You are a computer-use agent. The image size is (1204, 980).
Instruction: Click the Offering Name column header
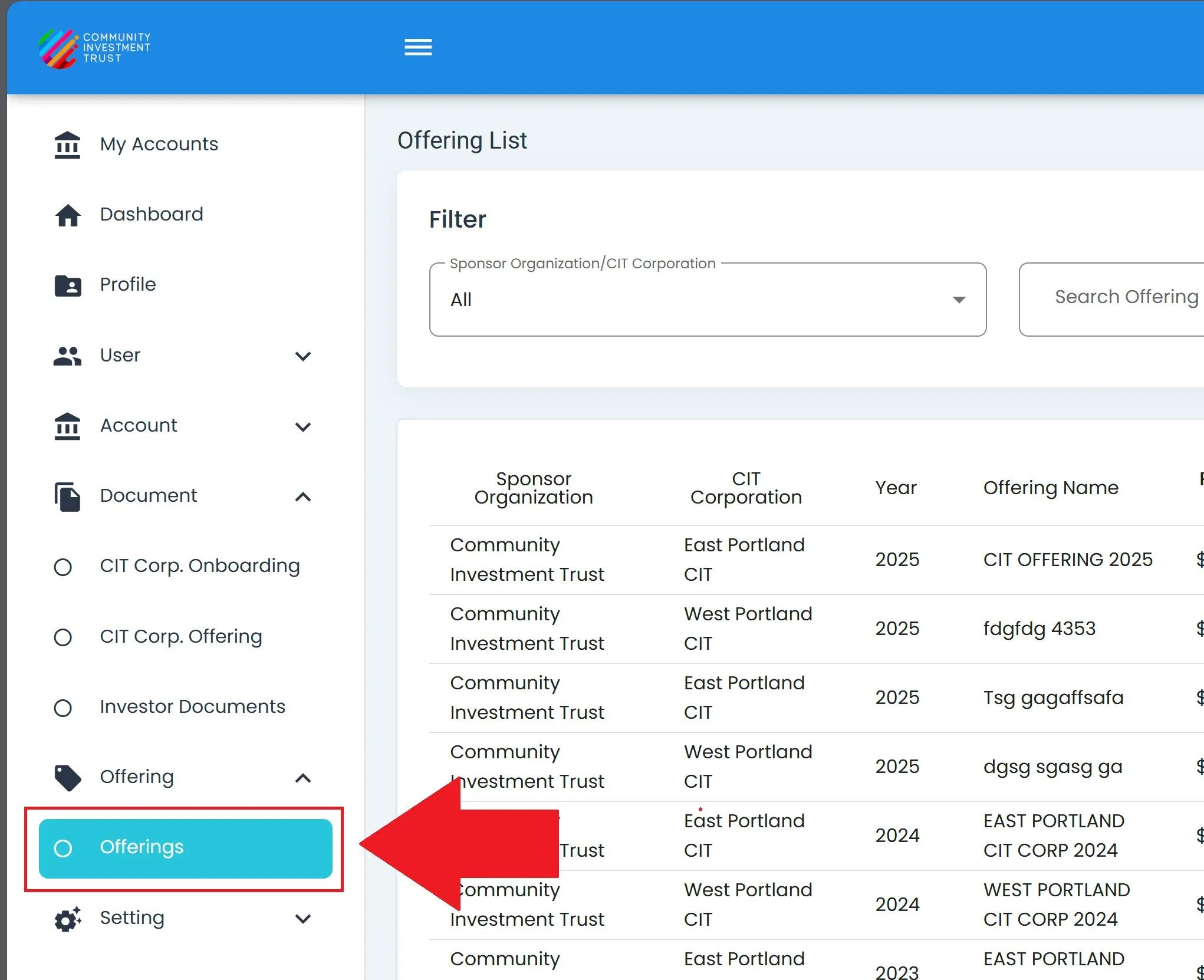click(1050, 488)
